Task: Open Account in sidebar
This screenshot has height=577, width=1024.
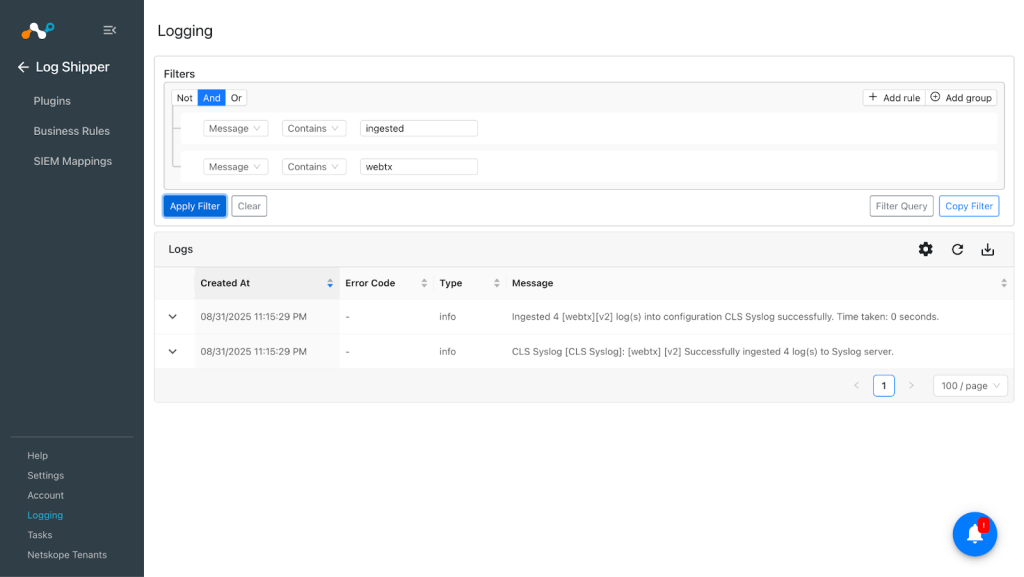Action: tap(46, 495)
